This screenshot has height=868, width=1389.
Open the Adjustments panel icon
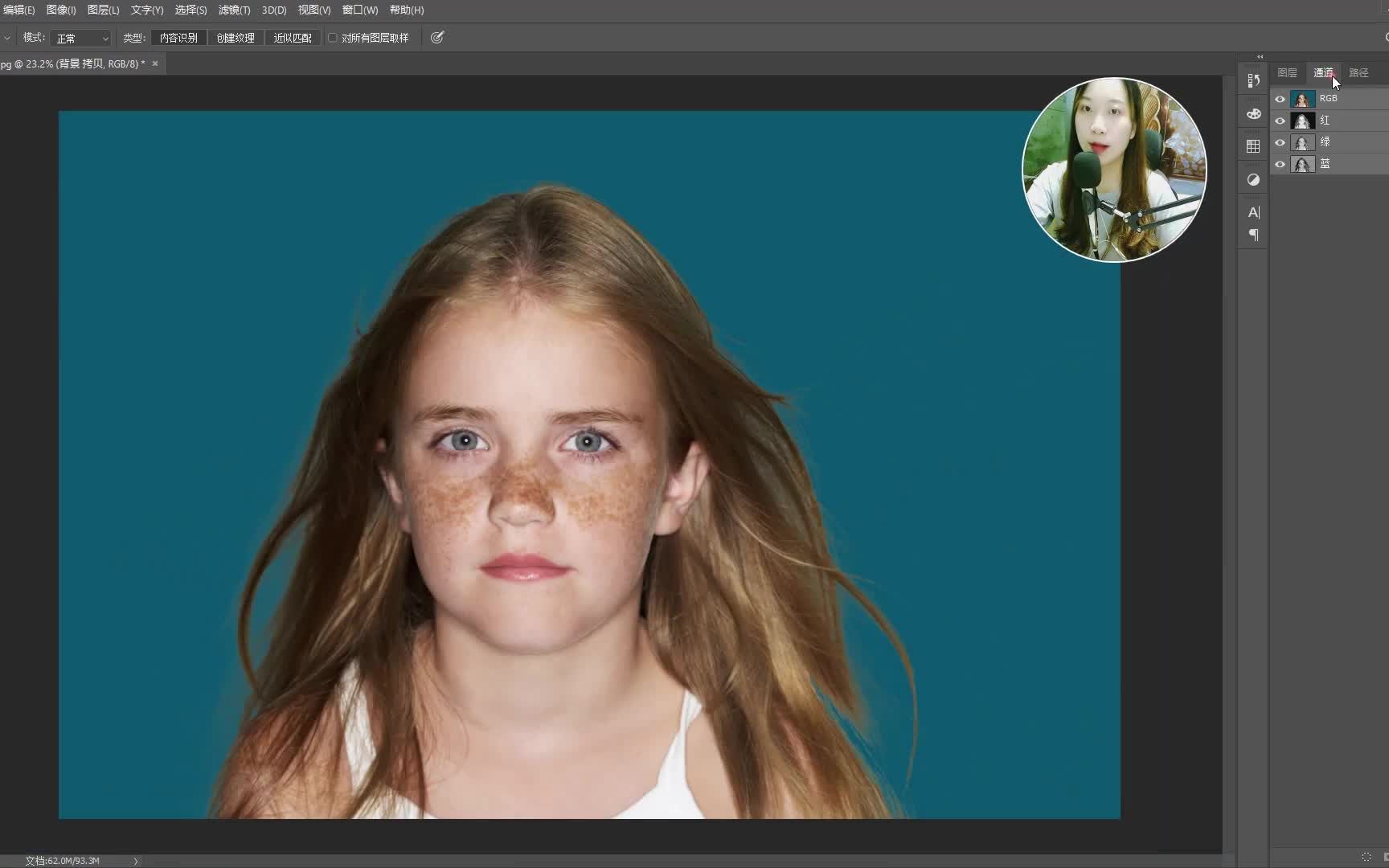click(1253, 180)
